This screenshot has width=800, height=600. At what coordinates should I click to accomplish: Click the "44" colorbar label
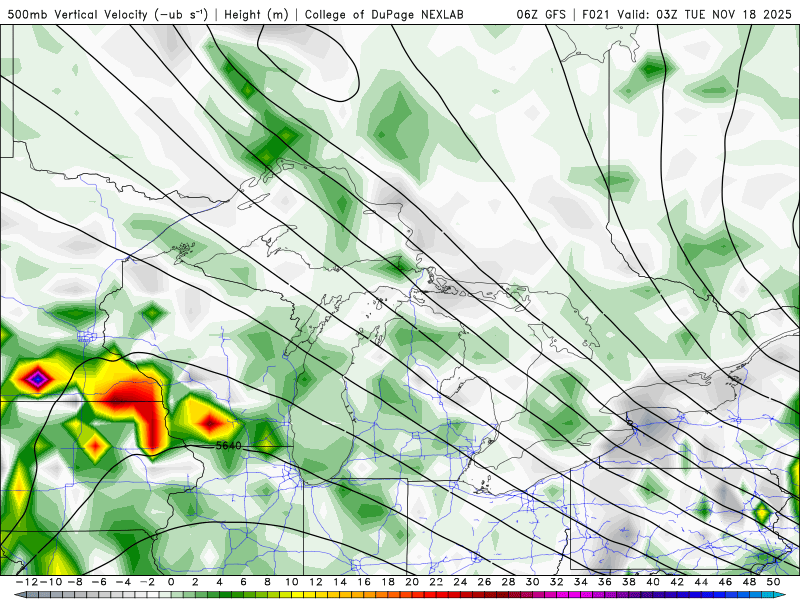701,582
